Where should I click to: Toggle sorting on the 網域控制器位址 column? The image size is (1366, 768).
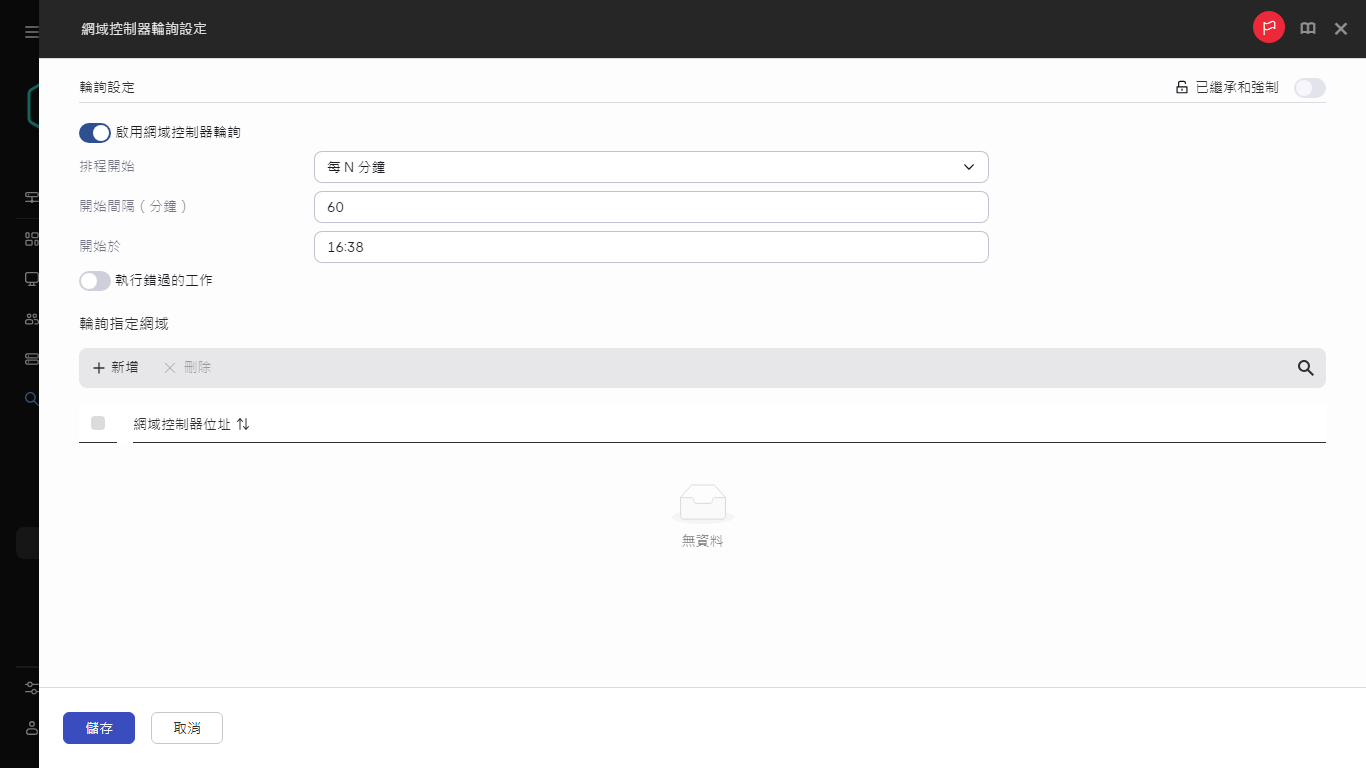pyautogui.click(x=242, y=424)
